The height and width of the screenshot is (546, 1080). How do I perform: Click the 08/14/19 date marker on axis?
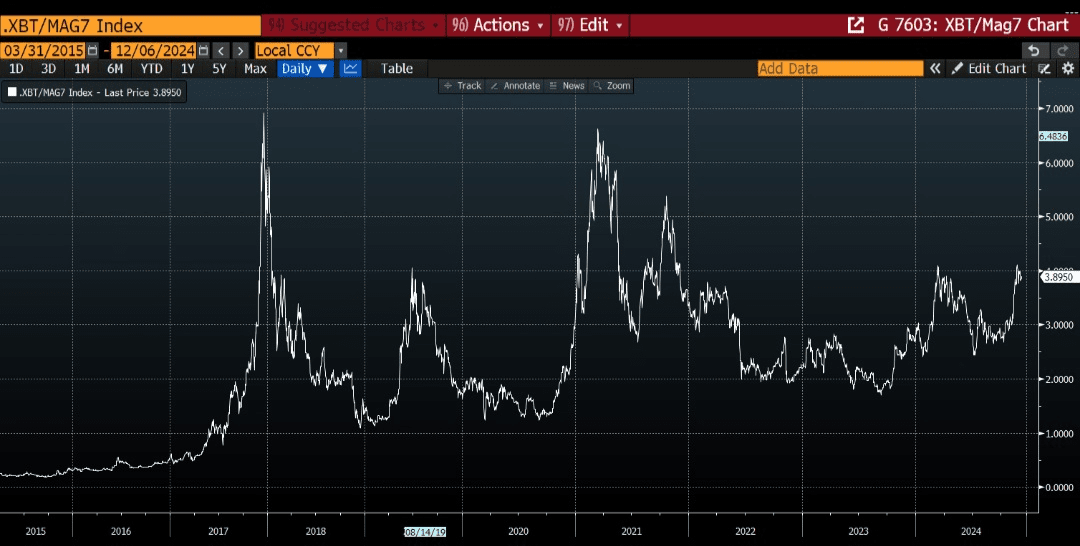click(425, 532)
